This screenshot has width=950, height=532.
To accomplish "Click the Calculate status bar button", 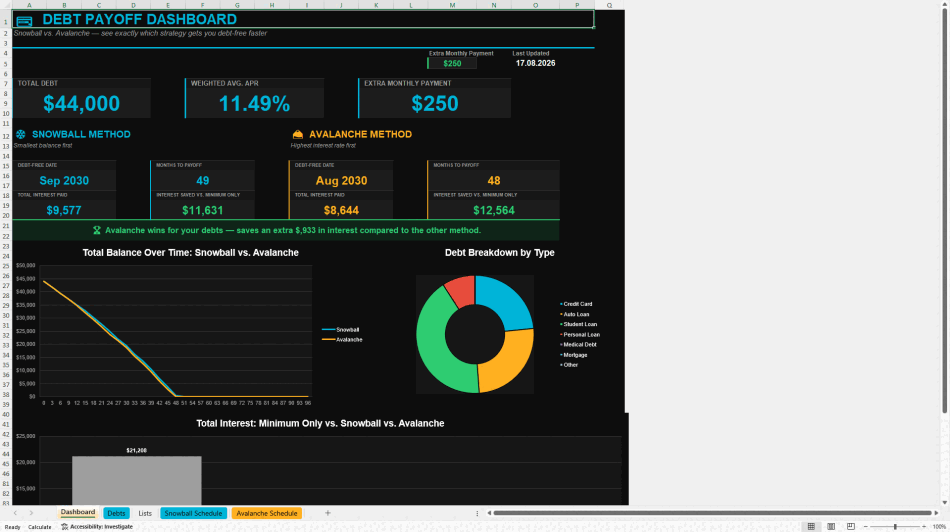I will tap(40, 527).
